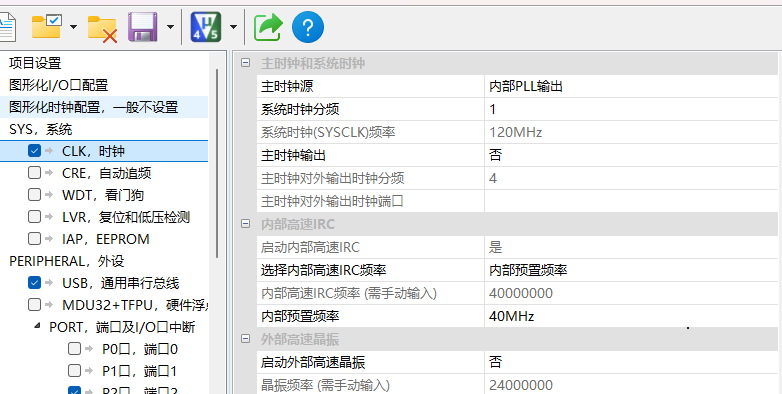Change 选择内部高速IRC频率 value 内部预置频率

(630, 270)
